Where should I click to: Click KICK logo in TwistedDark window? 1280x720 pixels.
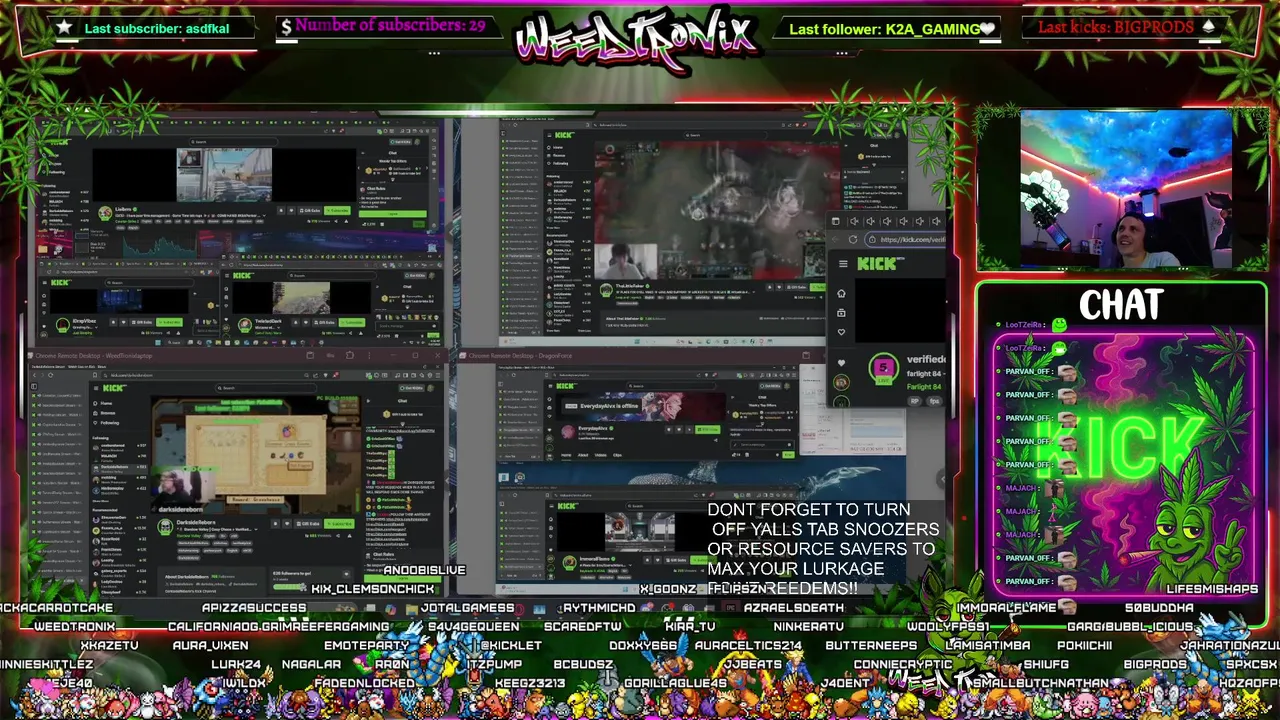(243, 276)
